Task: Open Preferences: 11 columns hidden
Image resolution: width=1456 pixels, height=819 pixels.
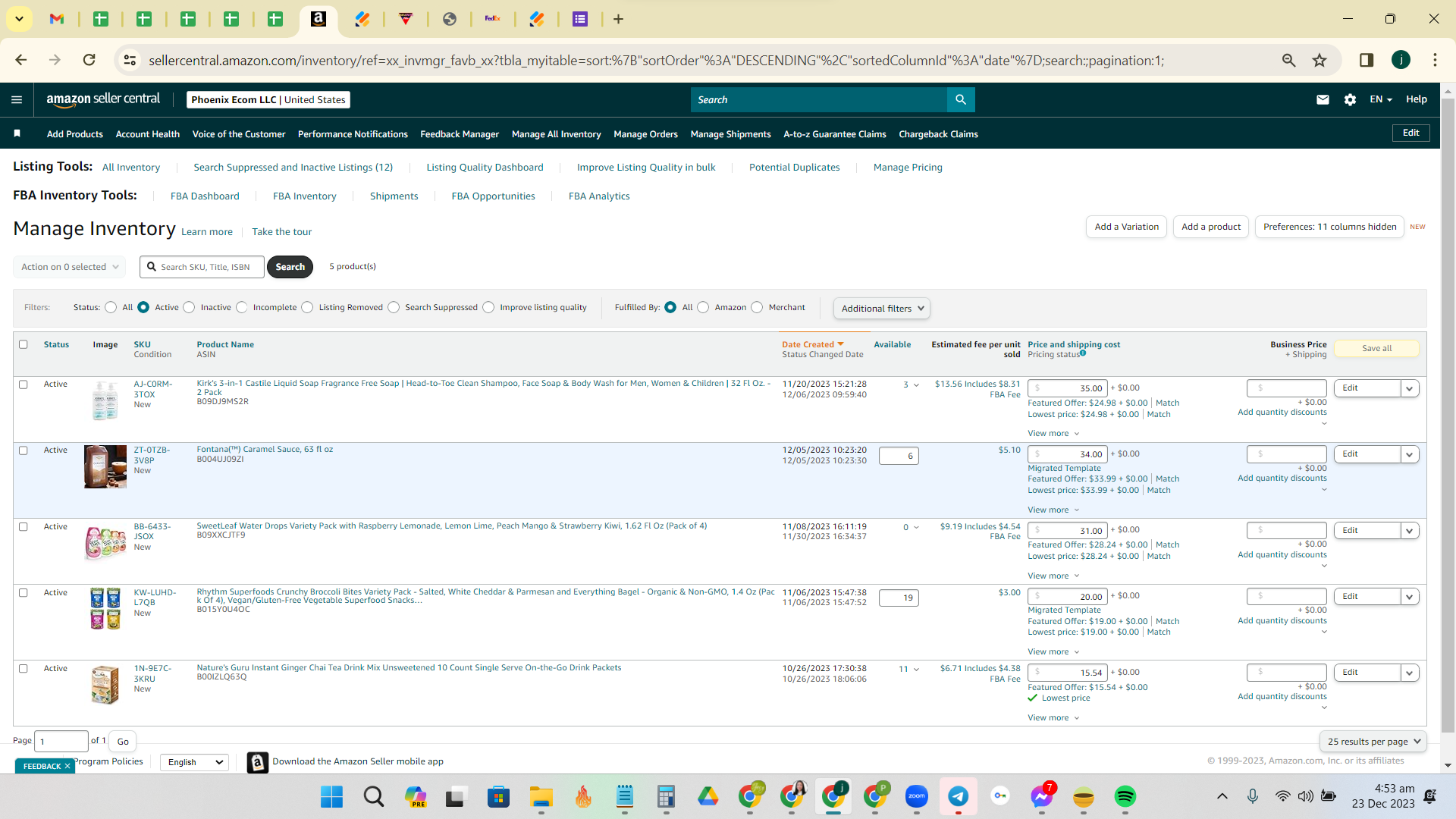Action: [1329, 227]
